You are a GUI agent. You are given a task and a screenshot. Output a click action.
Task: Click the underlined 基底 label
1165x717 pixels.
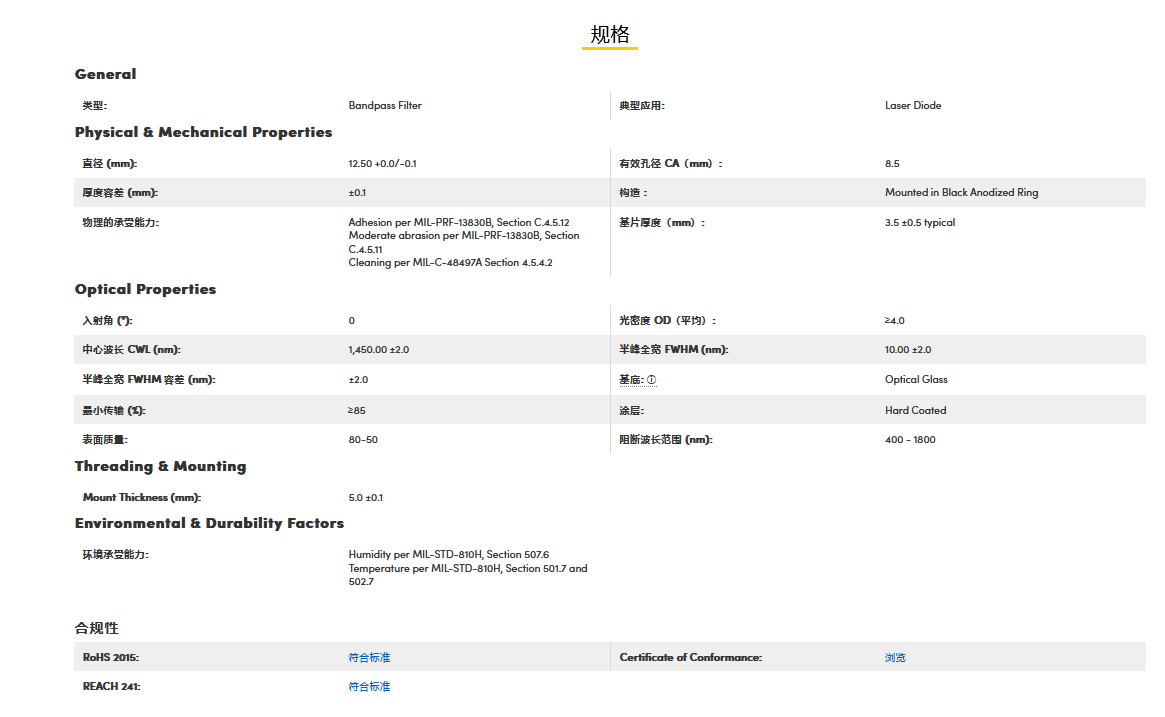[631, 380]
